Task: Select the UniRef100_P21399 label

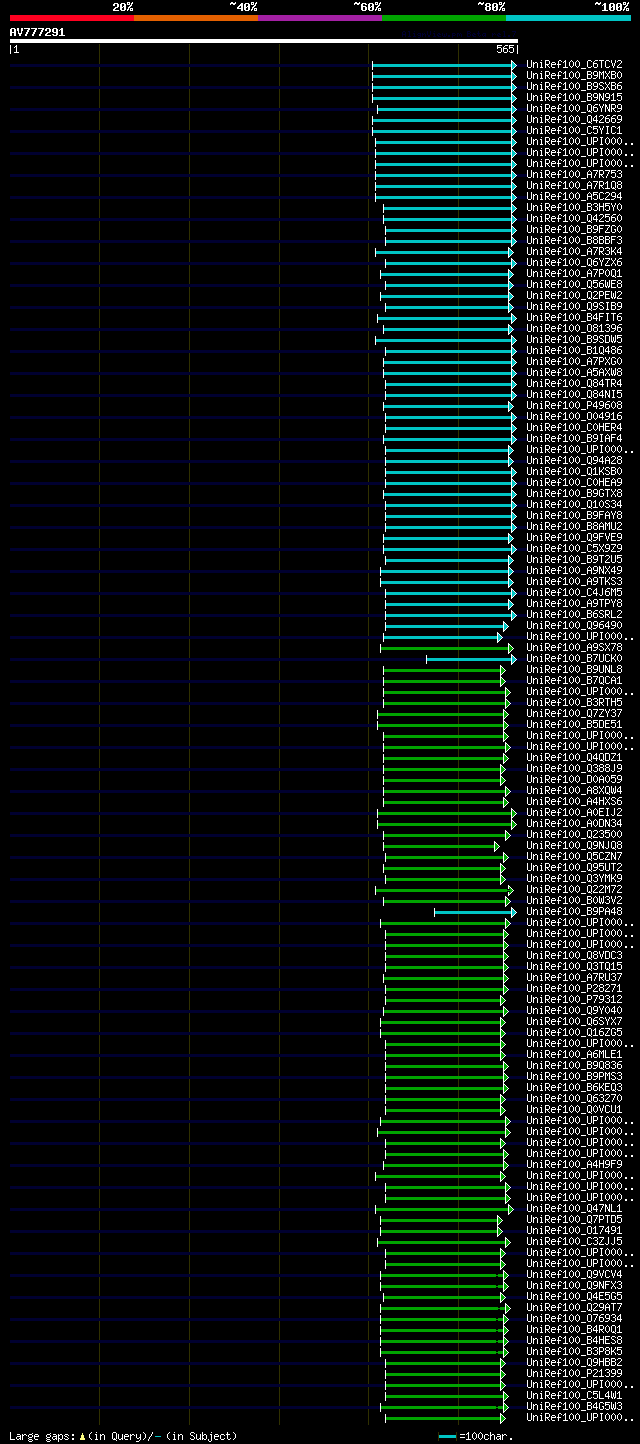Action: coord(574,1373)
